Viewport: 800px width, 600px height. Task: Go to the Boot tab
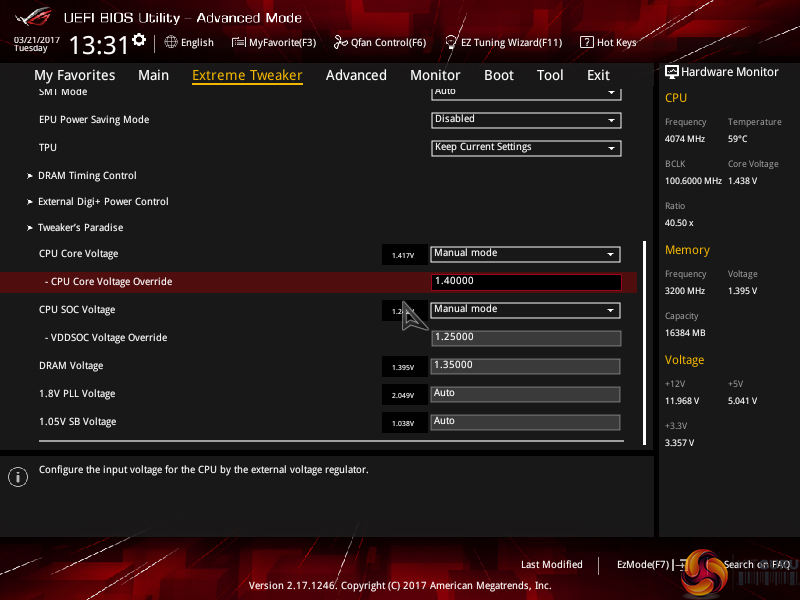tap(499, 75)
